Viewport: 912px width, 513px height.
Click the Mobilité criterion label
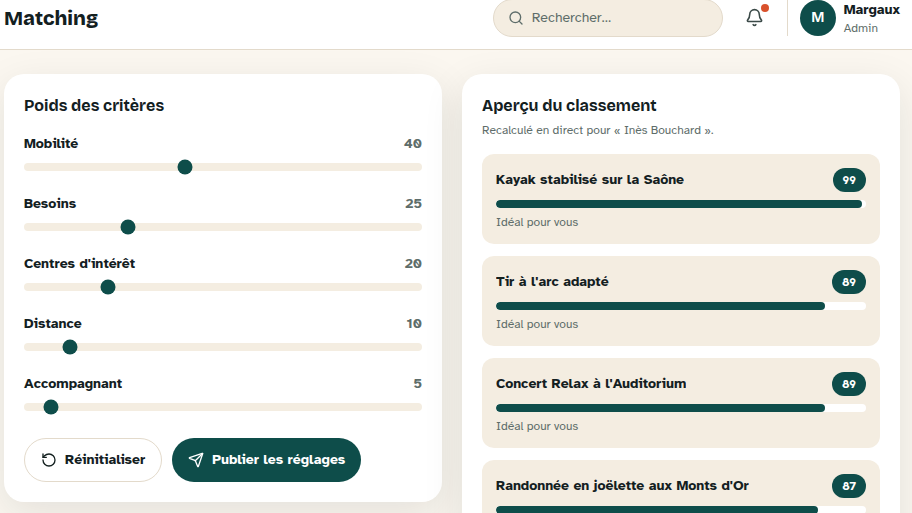(51, 144)
